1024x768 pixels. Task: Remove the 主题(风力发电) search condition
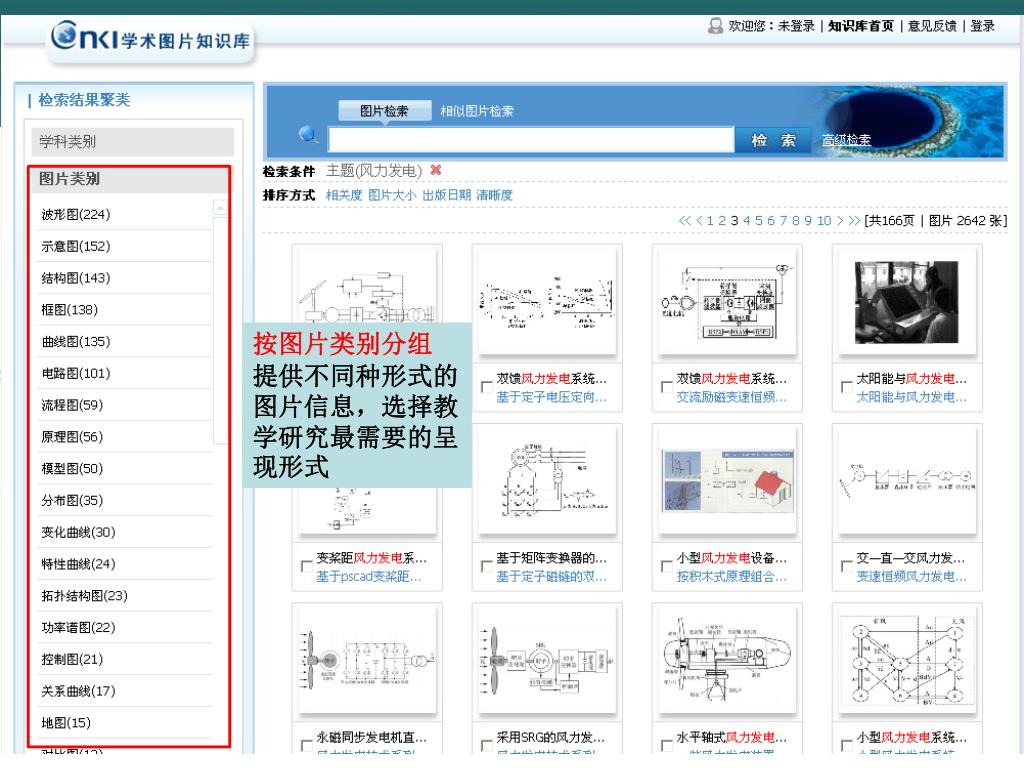tap(436, 170)
